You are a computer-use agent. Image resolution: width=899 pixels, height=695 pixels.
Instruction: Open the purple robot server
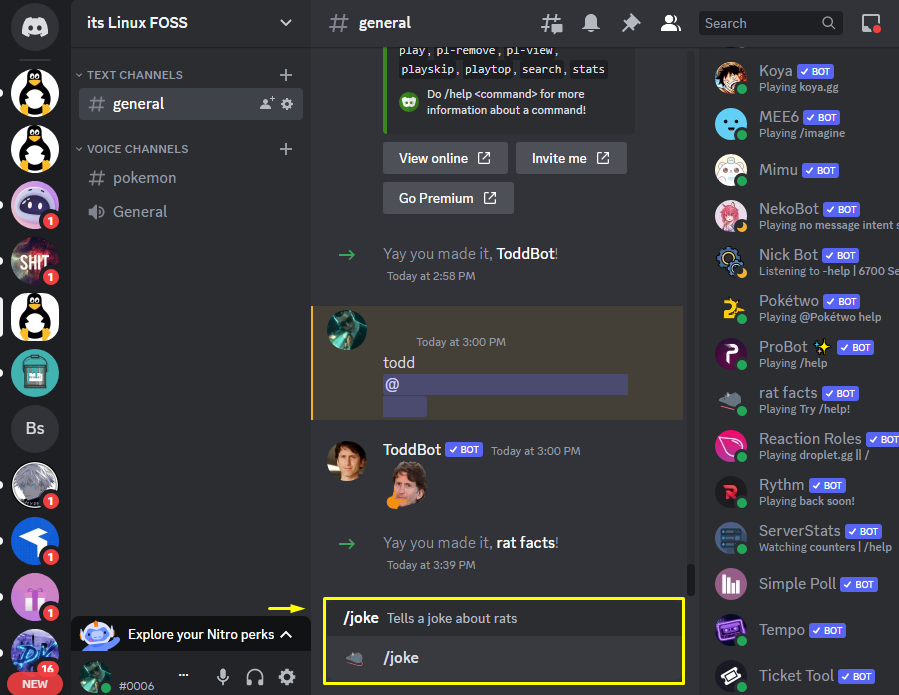[x=35, y=205]
